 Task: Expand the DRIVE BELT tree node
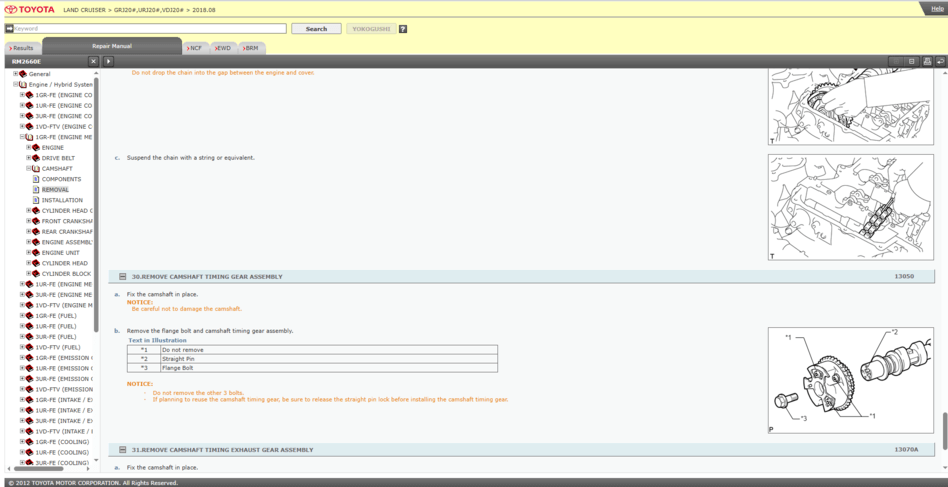29,158
